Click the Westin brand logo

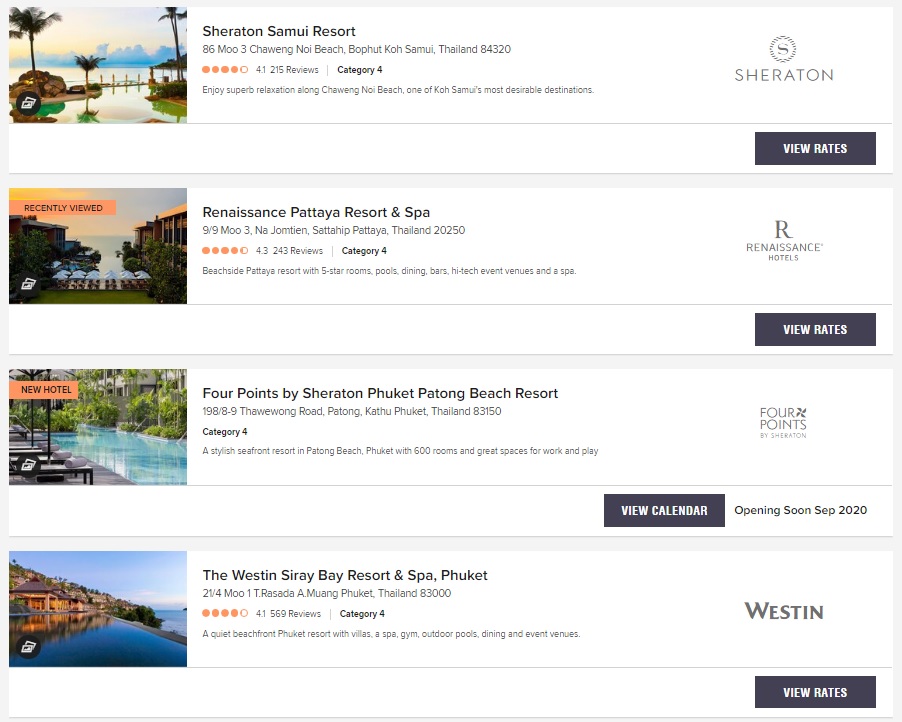coord(783,610)
